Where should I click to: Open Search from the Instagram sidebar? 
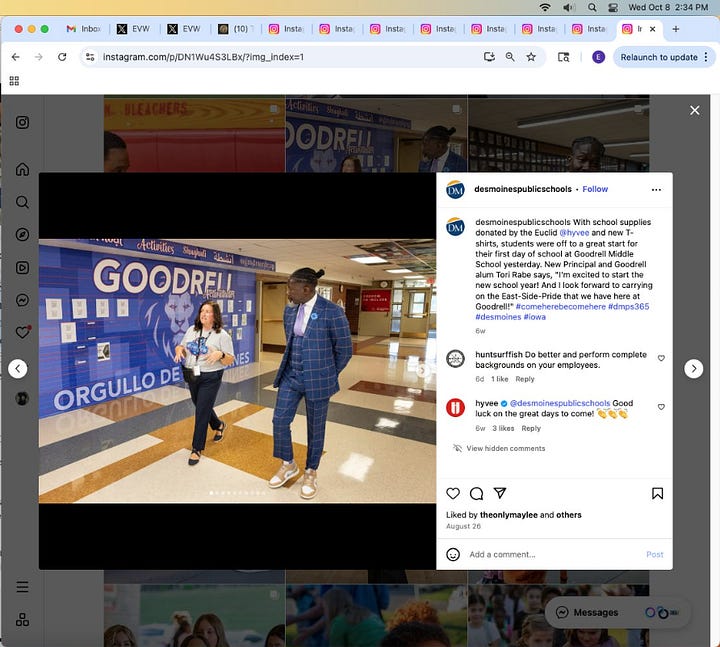[x=22, y=202]
